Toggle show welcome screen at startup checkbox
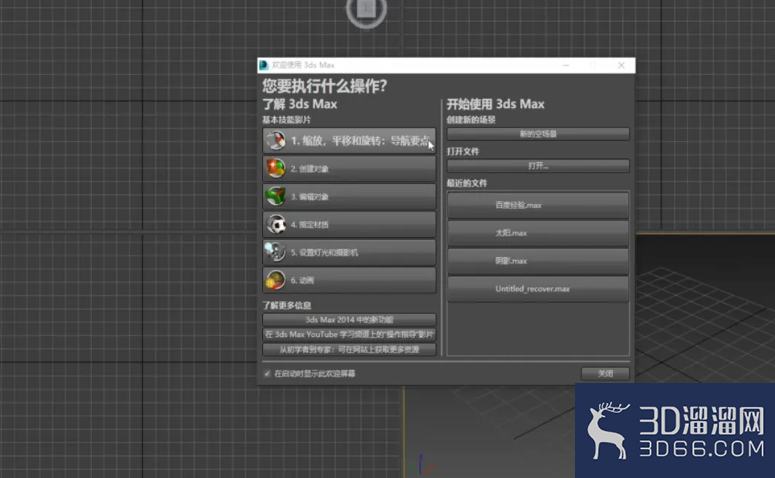 click(x=267, y=374)
